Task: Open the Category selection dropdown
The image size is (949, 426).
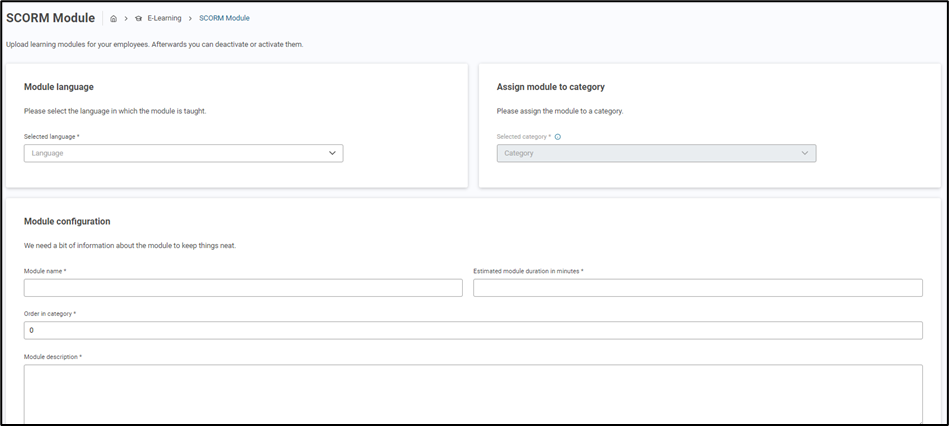Action: 656,153
